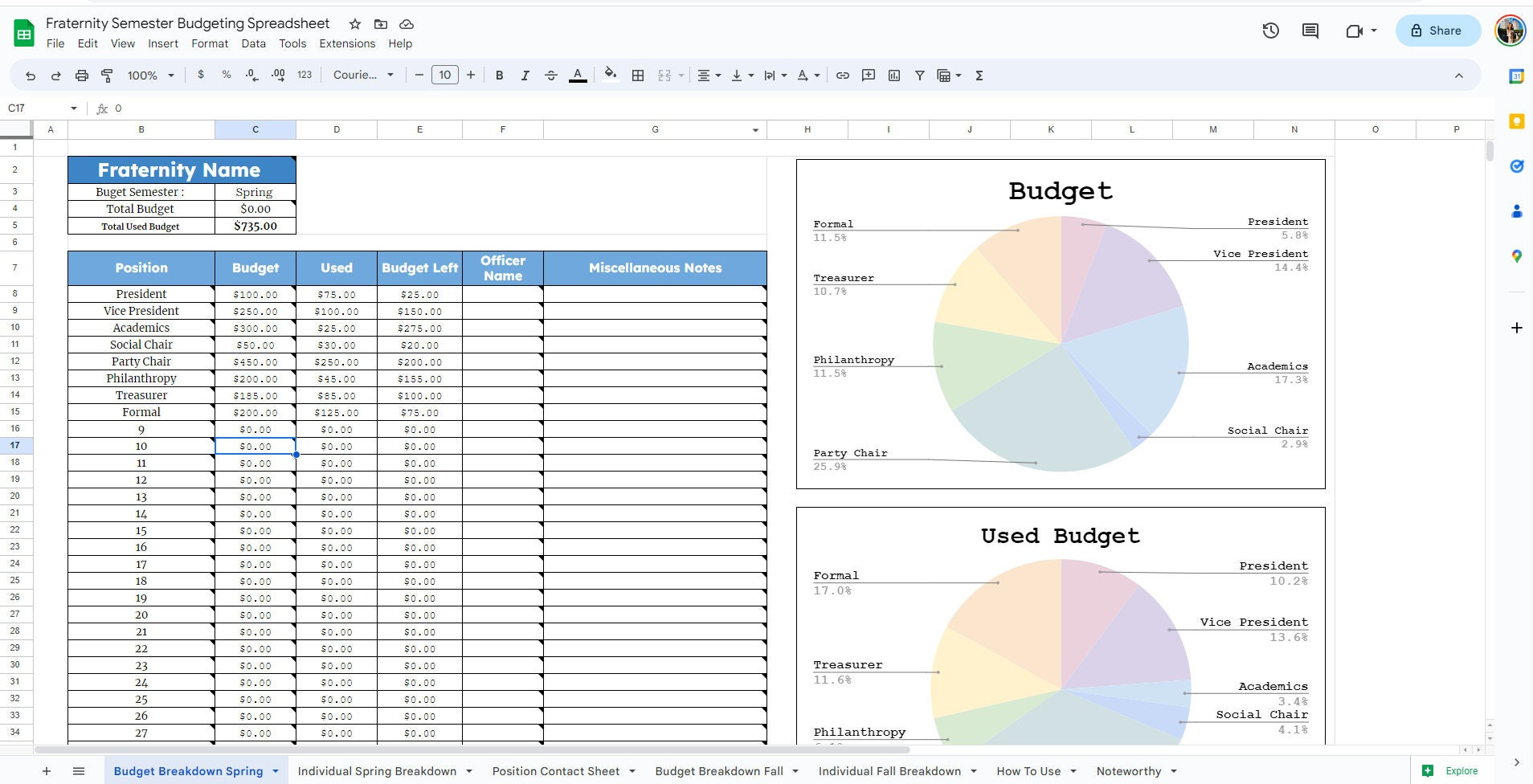Image resolution: width=1533 pixels, height=784 pixels.
Task: Open the font family dropdown
Action: coord(363,75)
